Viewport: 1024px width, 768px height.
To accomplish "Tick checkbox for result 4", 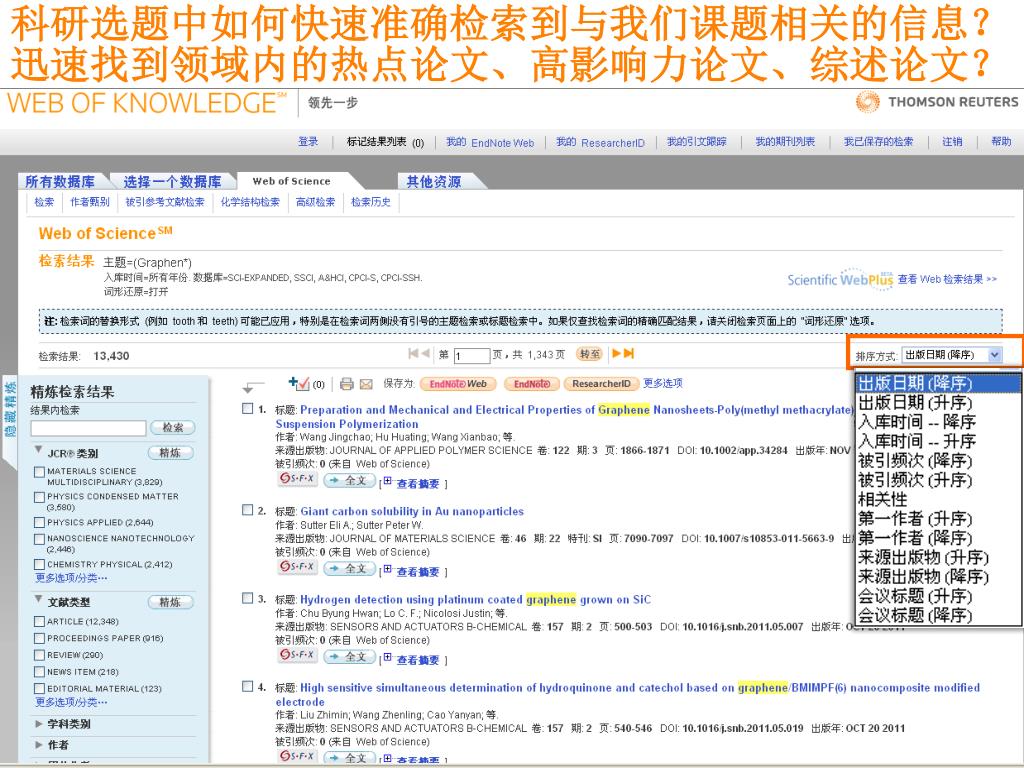I will [x=248, y=686].
